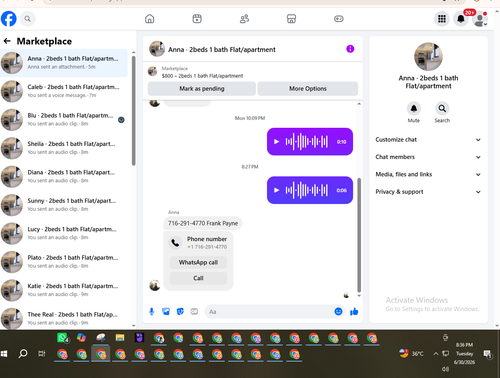This screenshot has height=378, width=500.
Task: Click the back arrow beside Marketplace
Action: [x=7, y=41]
